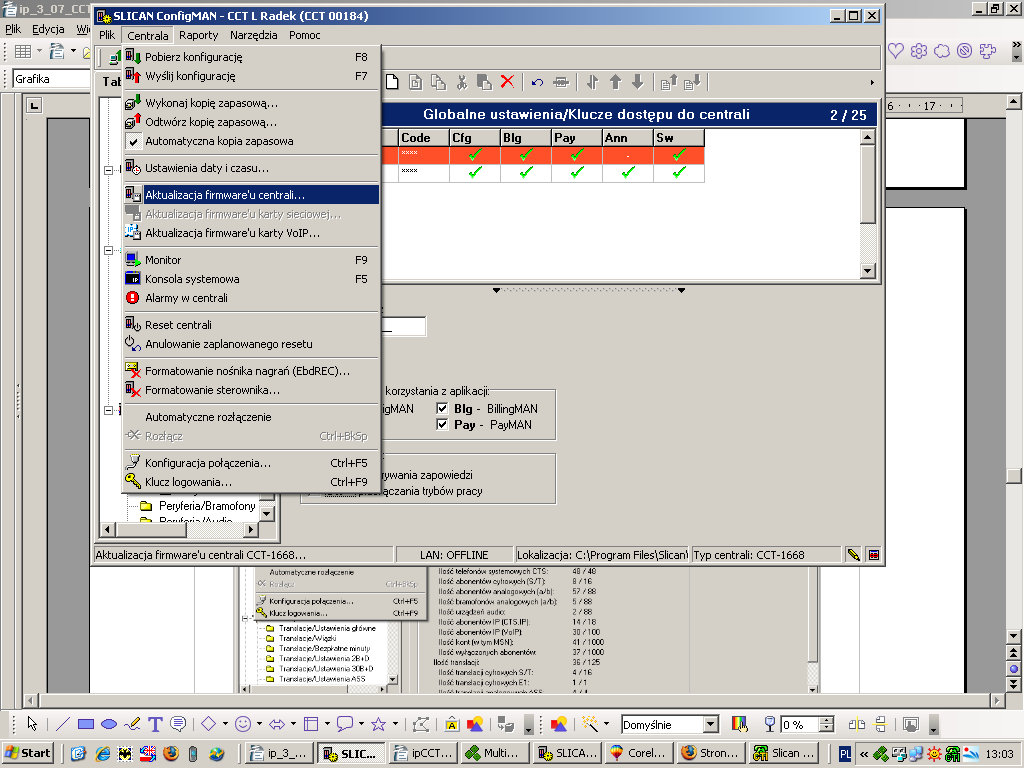Click Firefox quick launch icon
The image size is (1024, 768).
(x=171, y=753)
